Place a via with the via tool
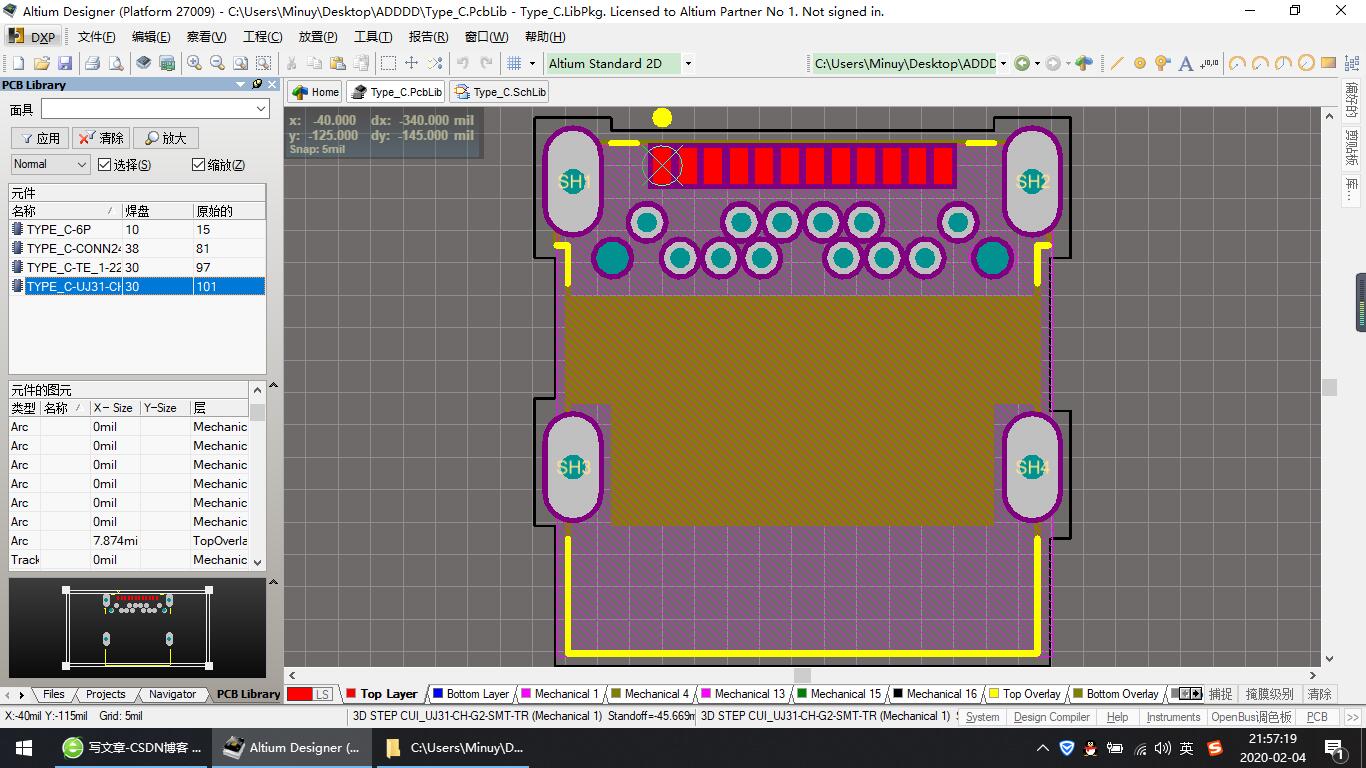This screenshot has width=1366, height=768. (1162, 63)
